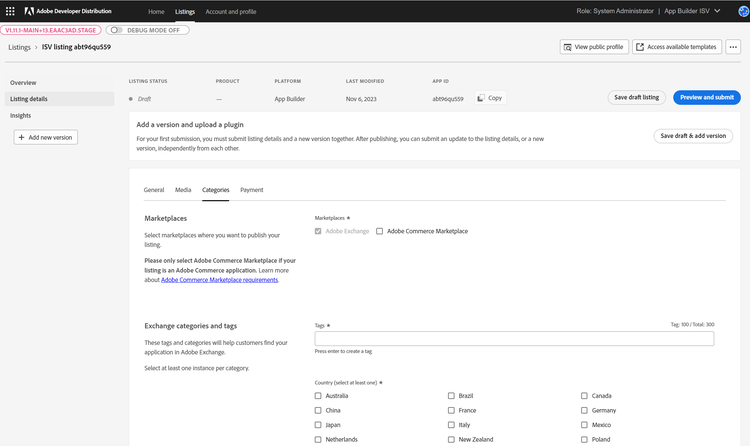
Task: Go back to Listings breadcrumb
Action: click(x=19, y=47)
